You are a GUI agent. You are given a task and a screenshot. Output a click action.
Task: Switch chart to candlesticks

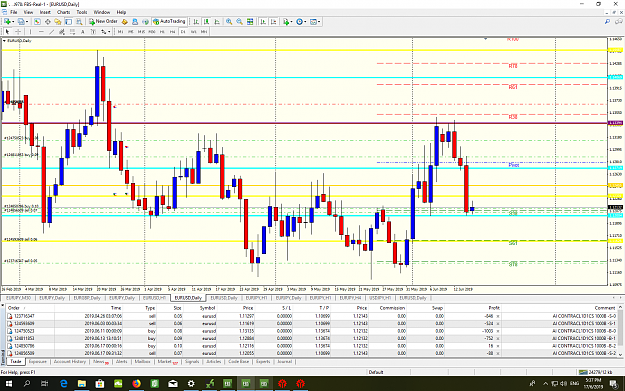[206, 22]
